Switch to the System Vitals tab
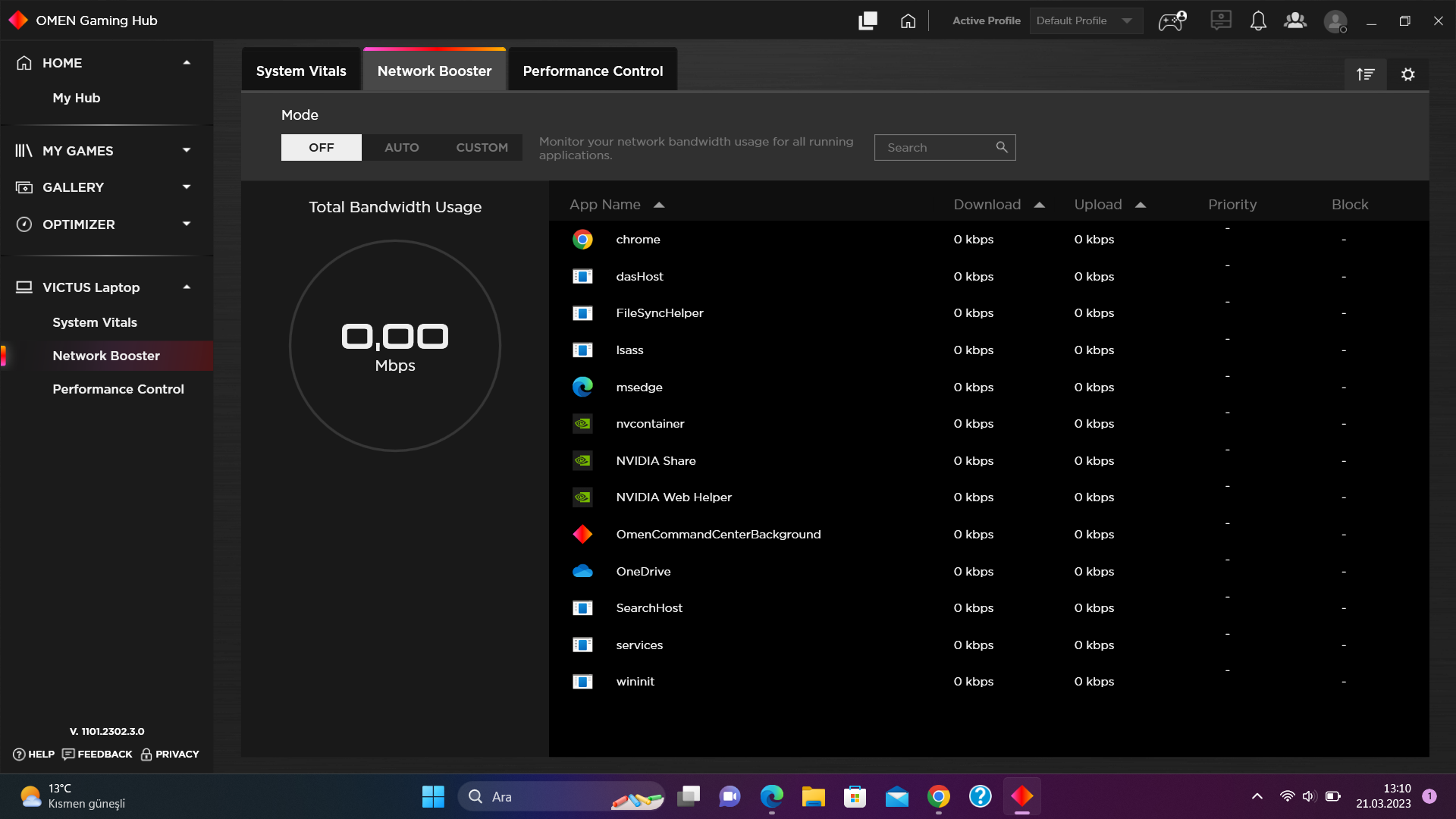Image resolution: width=1456 pixels, height=819 pixels. pyautogui.click(x=301, y=71)
